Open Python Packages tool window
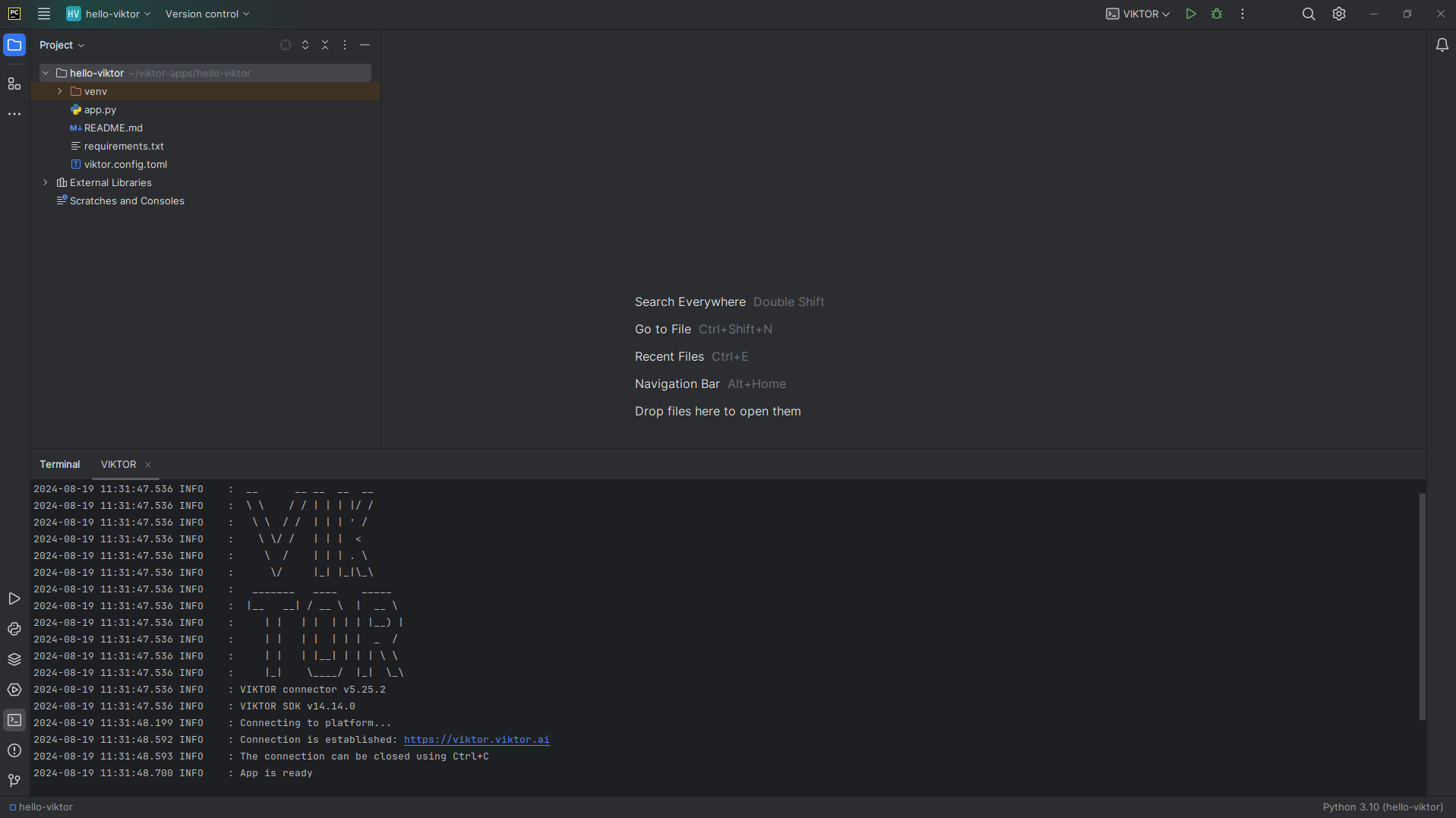The height and width of the screenshot is (818, 1456). pyautogui.click(x=14, y=659)
